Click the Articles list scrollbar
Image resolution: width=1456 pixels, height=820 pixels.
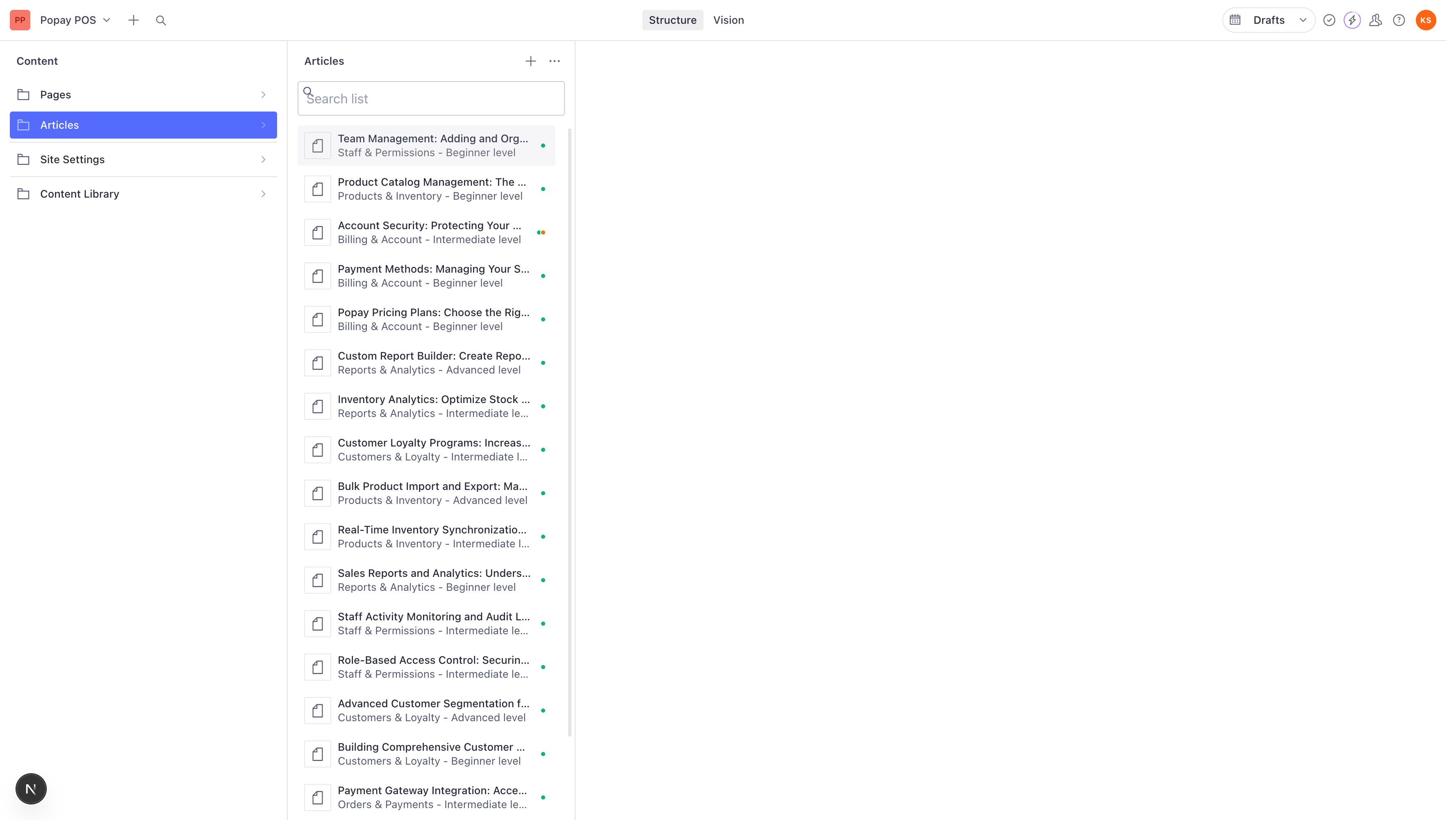[569, 433]
